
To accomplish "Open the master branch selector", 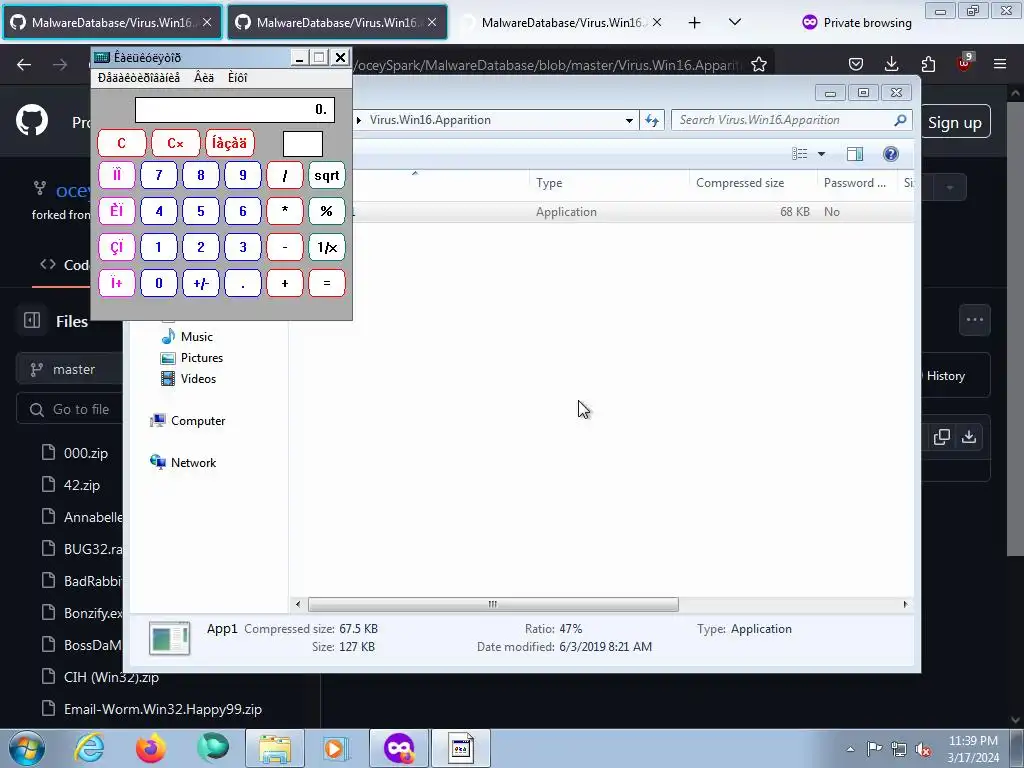I will click(x=69, y=370).
